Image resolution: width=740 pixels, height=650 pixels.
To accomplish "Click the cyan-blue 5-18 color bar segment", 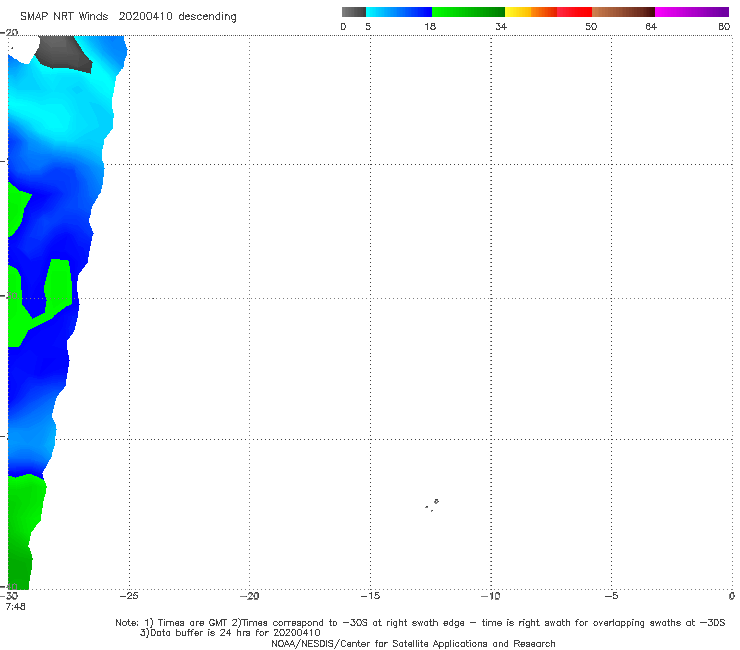I will [399, 12].
